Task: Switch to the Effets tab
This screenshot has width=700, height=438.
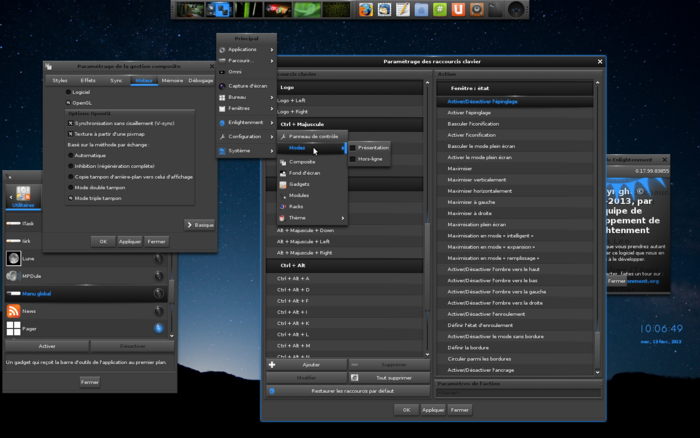Action: [x=88, y=80]
